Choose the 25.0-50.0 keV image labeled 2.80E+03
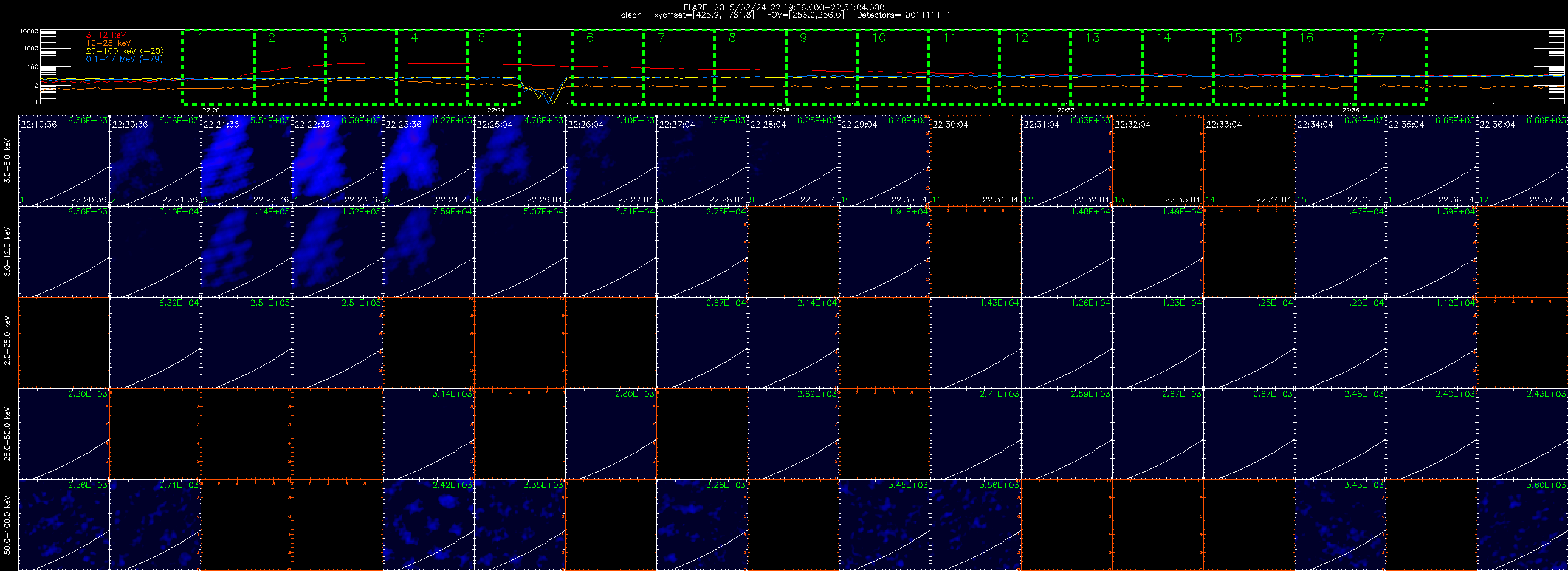 click(x=611, y=434)
